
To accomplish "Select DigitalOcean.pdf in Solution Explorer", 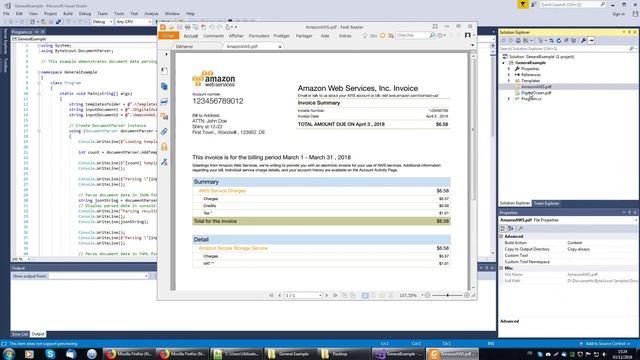I will (536, 93).
